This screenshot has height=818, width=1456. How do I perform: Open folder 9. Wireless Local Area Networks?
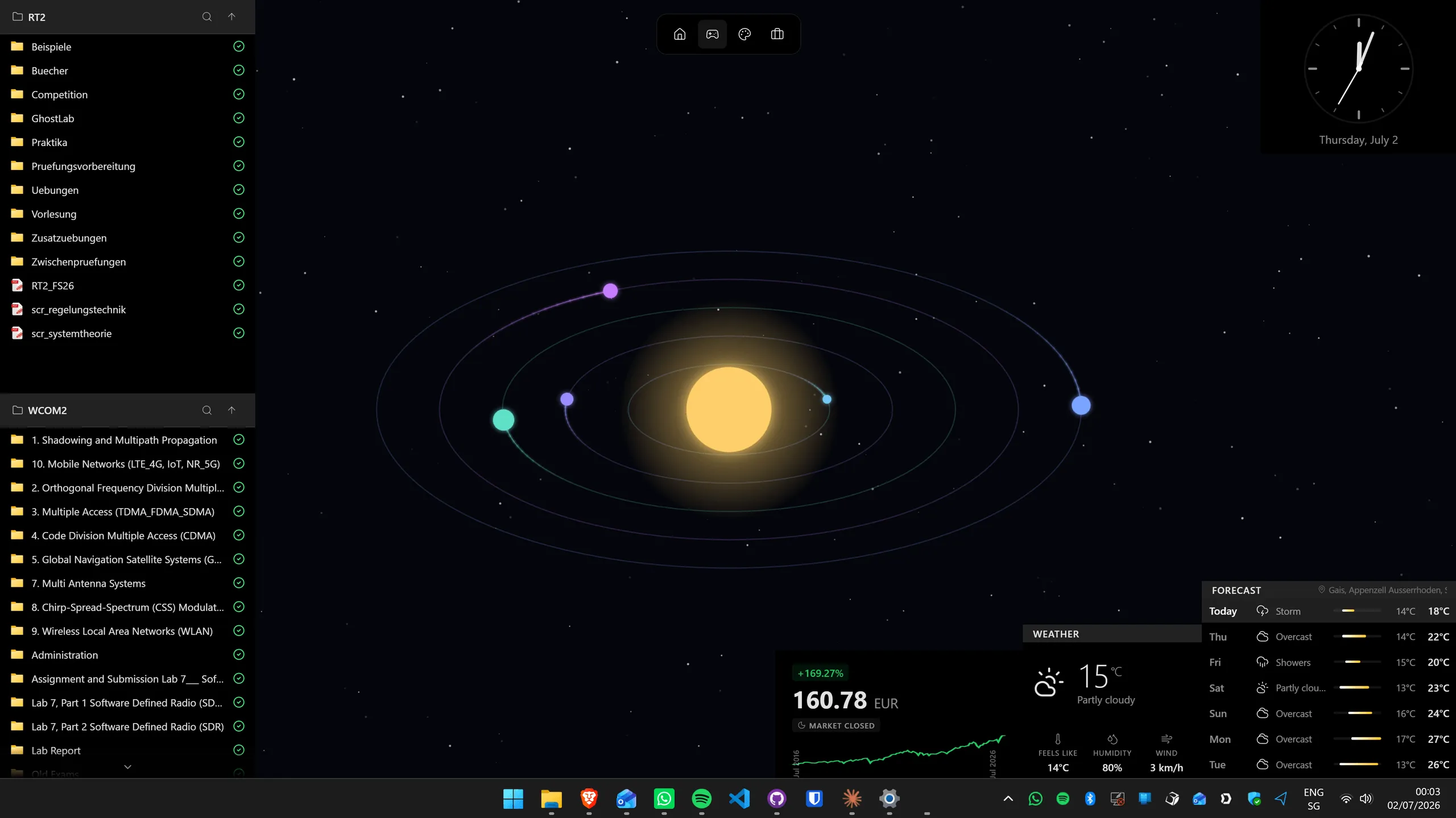[x=127, y=630]
